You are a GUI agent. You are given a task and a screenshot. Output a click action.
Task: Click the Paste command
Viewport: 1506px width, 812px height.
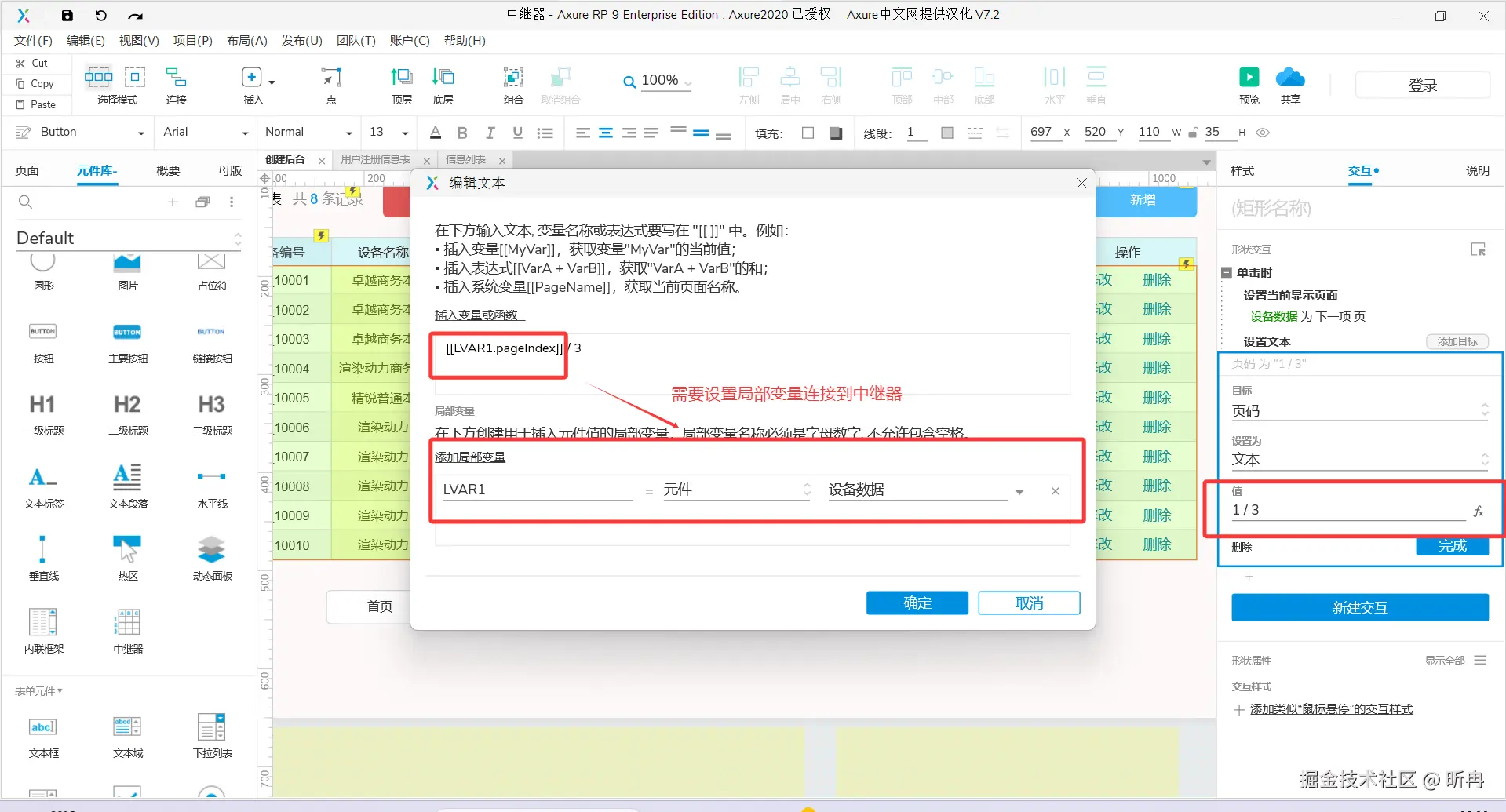tap(36, 104)
